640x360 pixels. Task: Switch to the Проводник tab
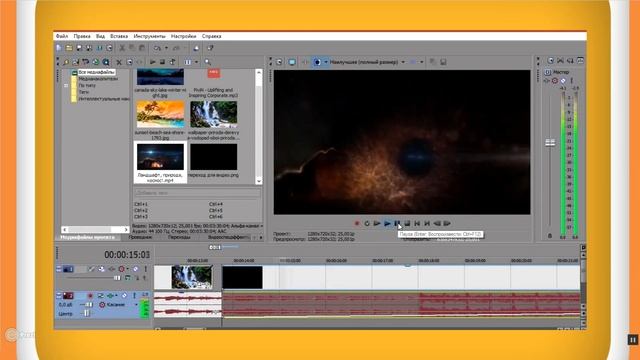(x=140, y=237)
